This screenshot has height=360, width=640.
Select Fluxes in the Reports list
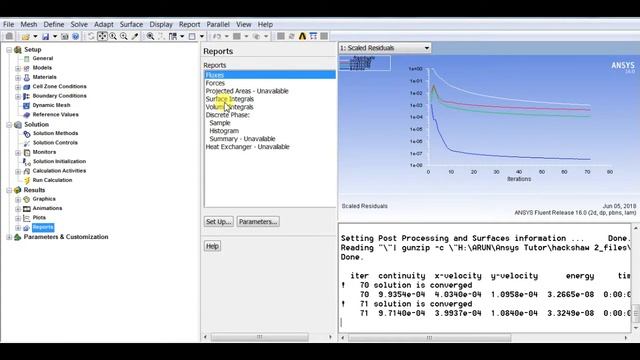(x=270, y=75)
